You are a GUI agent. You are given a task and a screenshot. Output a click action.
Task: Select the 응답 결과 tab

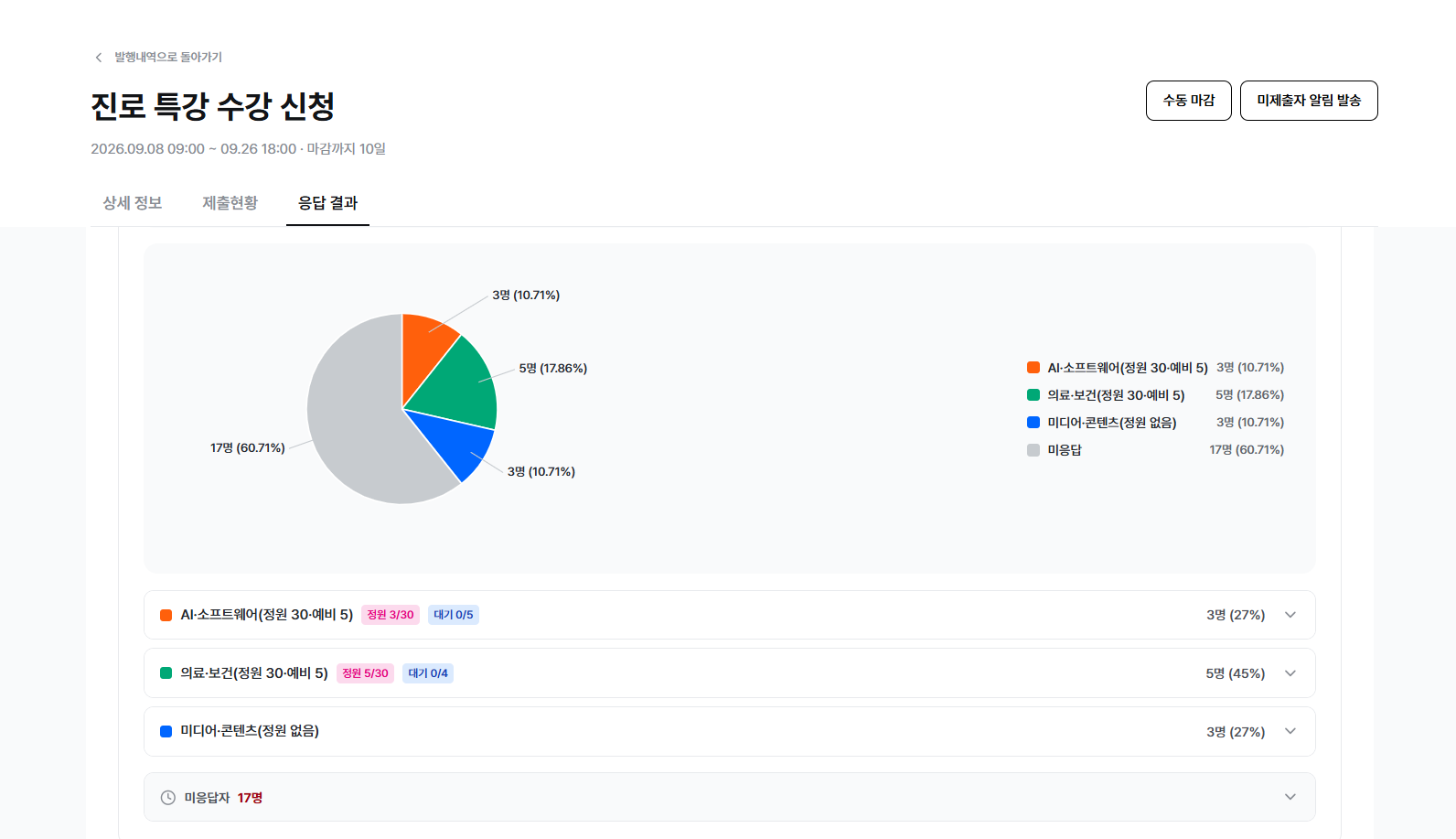tap(327, 203)
